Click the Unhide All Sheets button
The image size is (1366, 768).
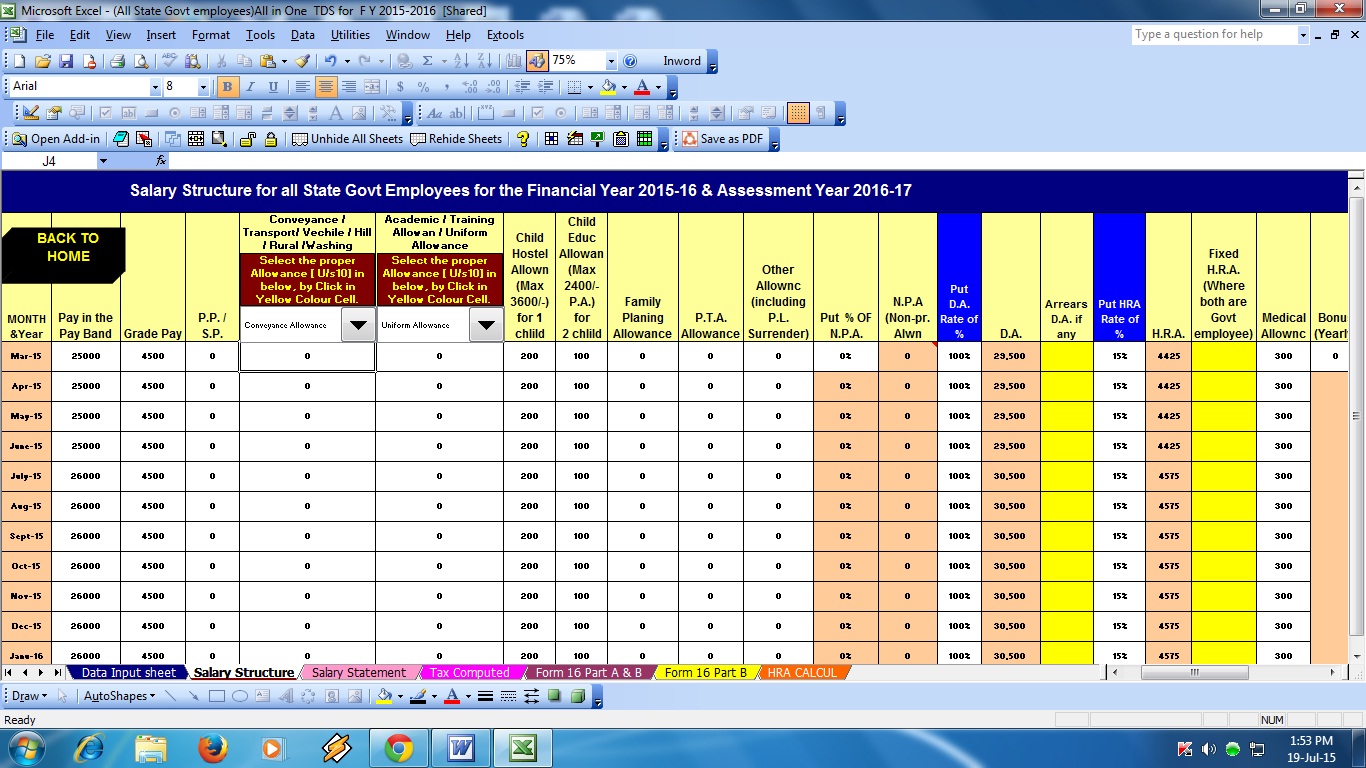[347, 139]
